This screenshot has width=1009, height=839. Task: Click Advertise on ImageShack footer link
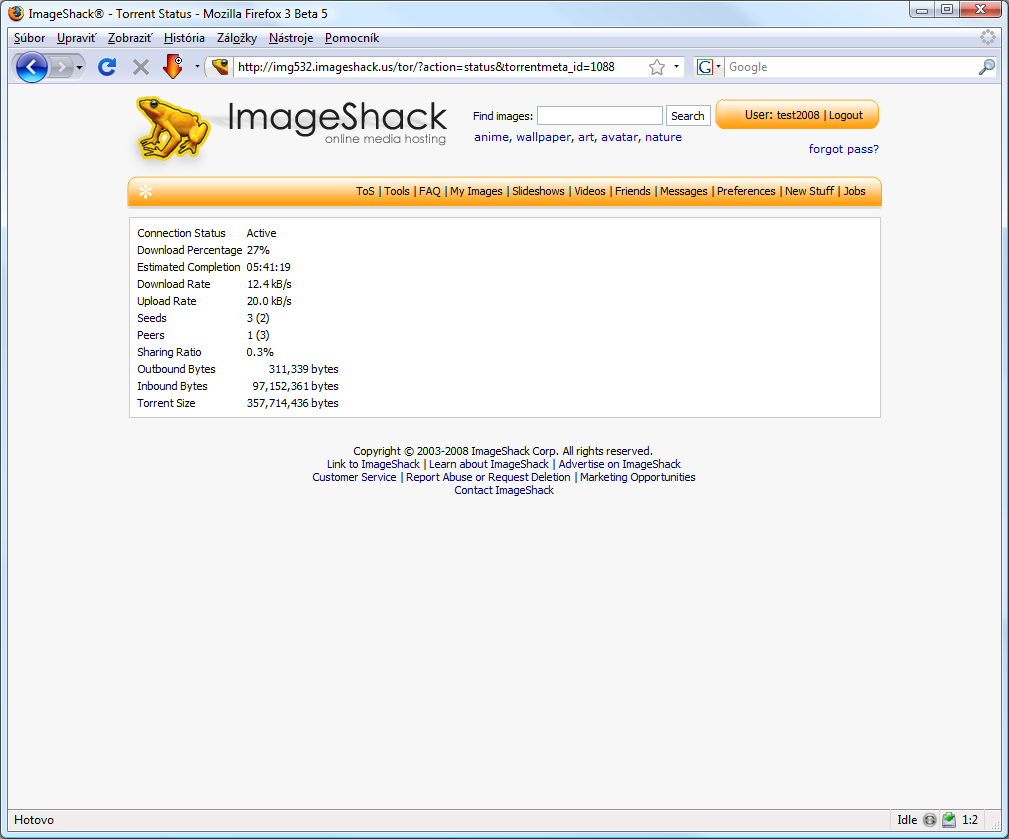point(620,464)
